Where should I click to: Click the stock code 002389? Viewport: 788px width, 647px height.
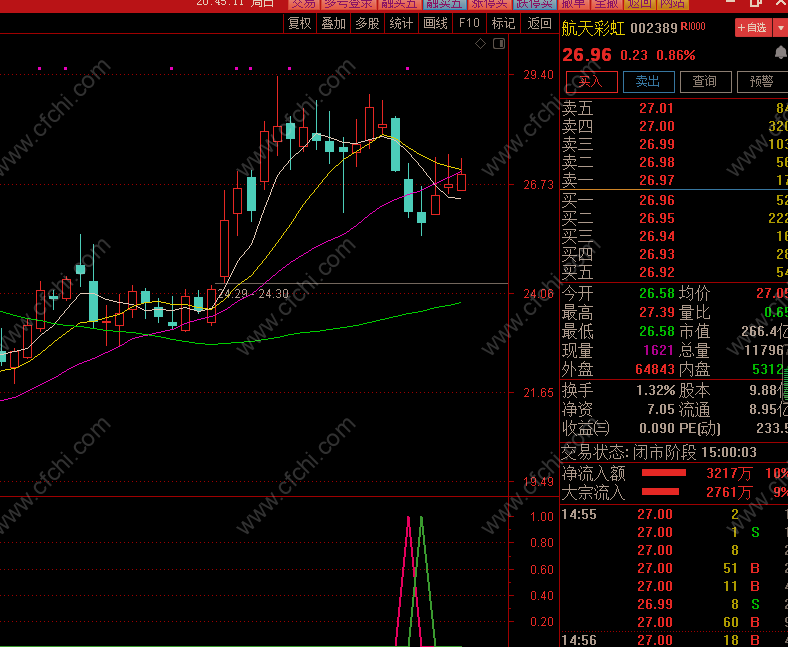click(654, 28)
